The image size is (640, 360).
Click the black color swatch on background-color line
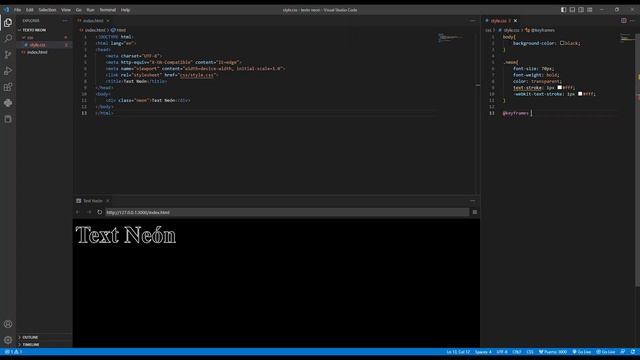point(562,43)
